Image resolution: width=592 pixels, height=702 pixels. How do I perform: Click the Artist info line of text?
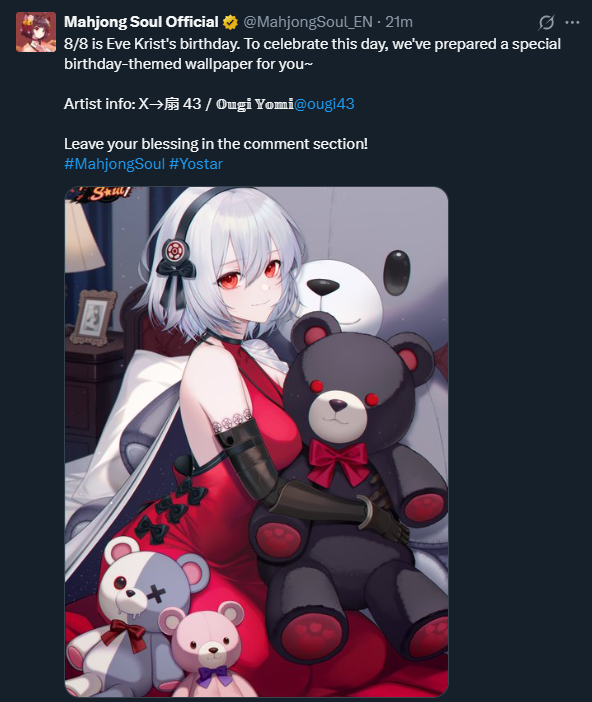209,104
